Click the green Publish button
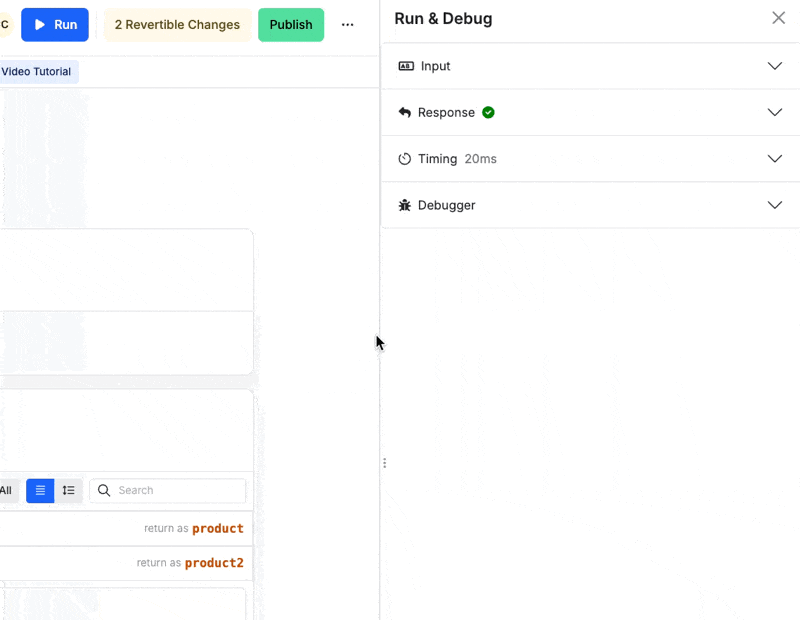This screenshot has width=800, height=620. click(x=291, y=24)
